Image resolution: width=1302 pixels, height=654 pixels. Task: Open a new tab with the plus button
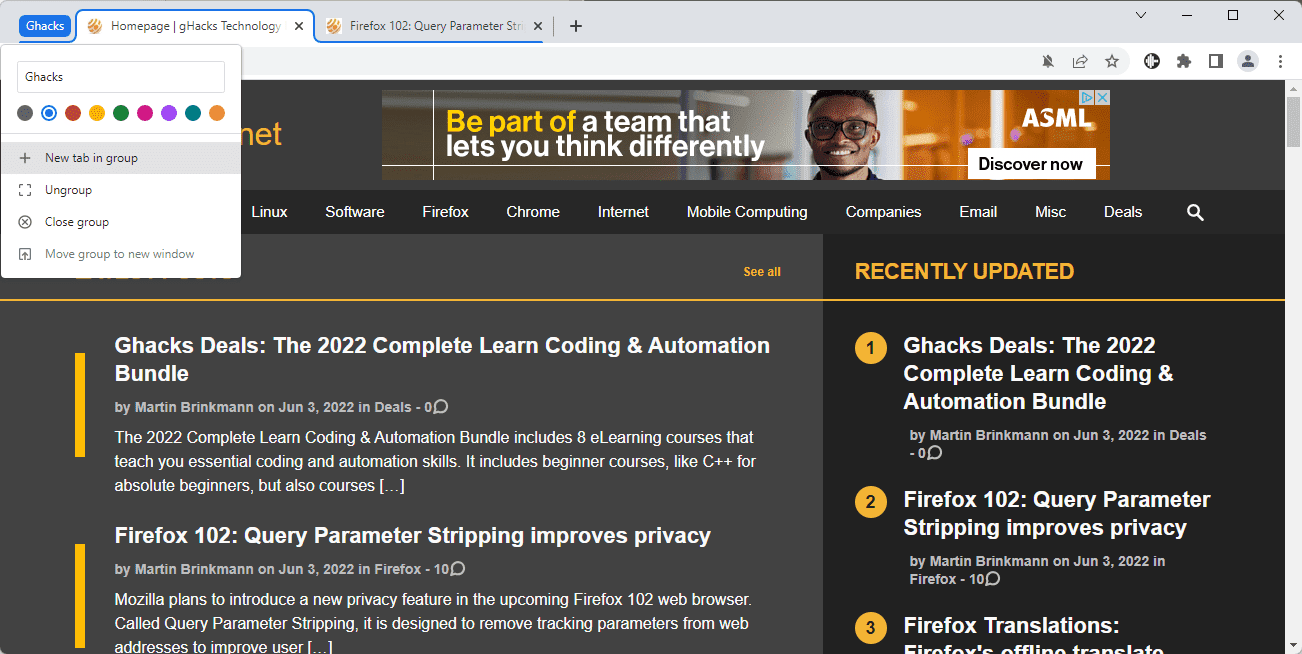pyautogui.click(x=575, y=26)
